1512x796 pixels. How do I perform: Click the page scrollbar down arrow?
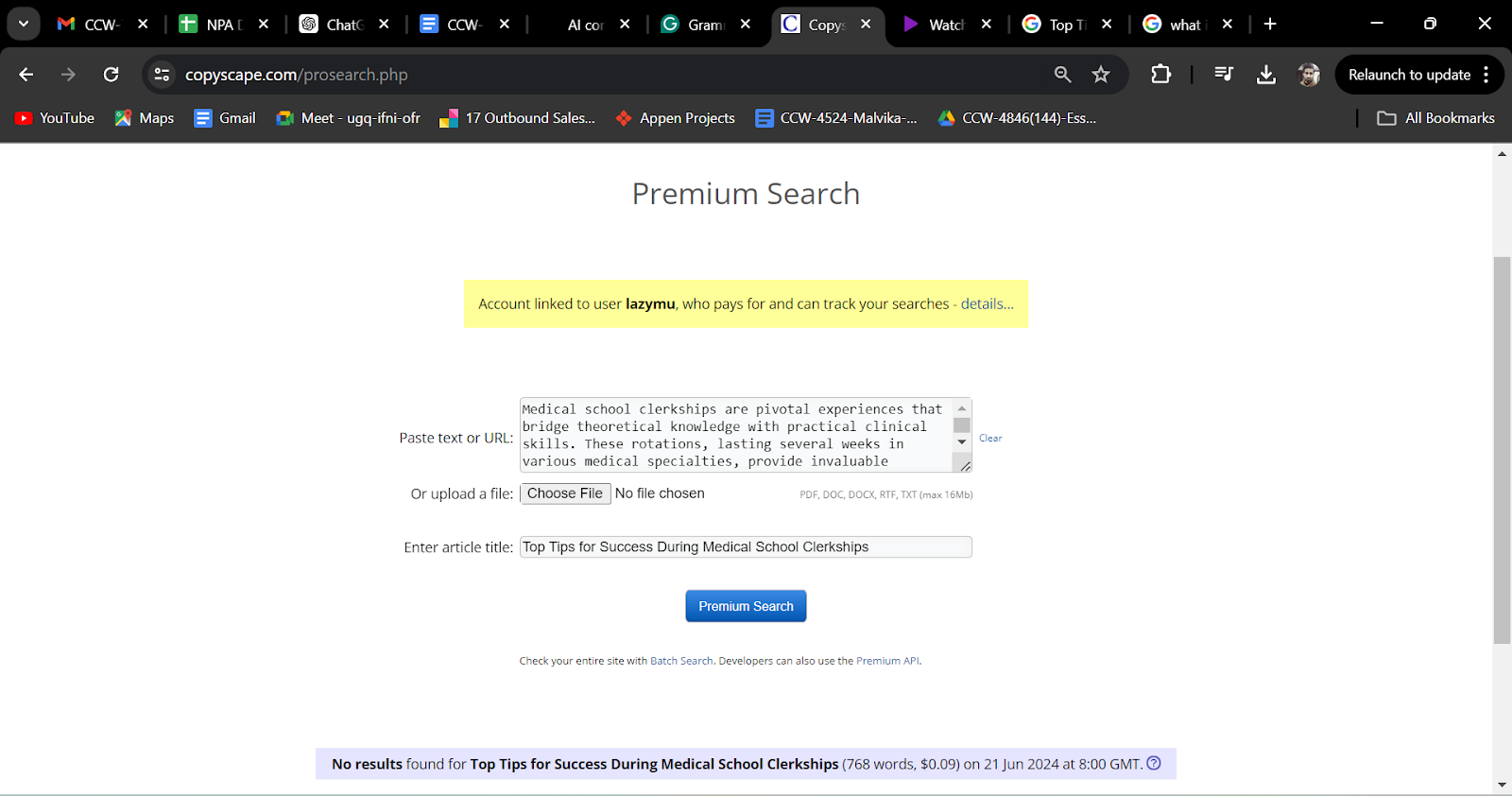(1503, 785)
